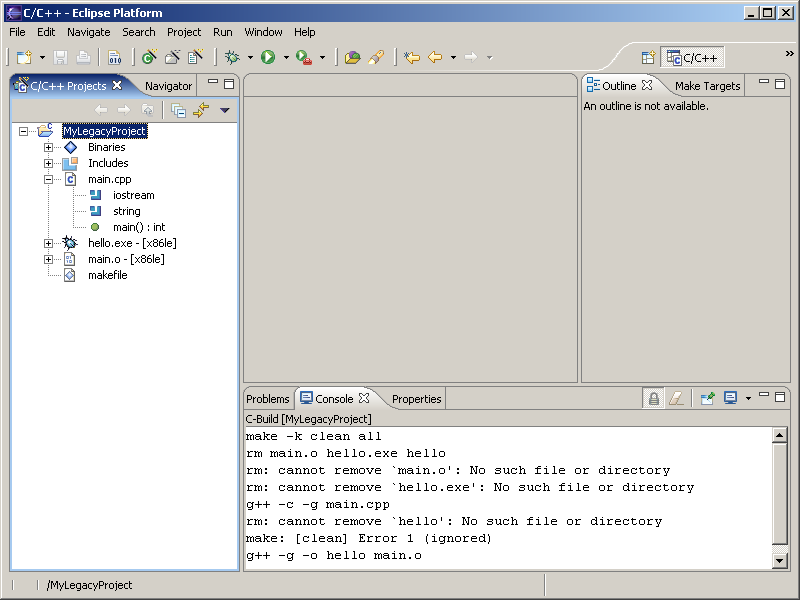Image resolution: width=800 pixels, height=600 pixels.
Task: Open the Project menu
Action: pos(184,32)
